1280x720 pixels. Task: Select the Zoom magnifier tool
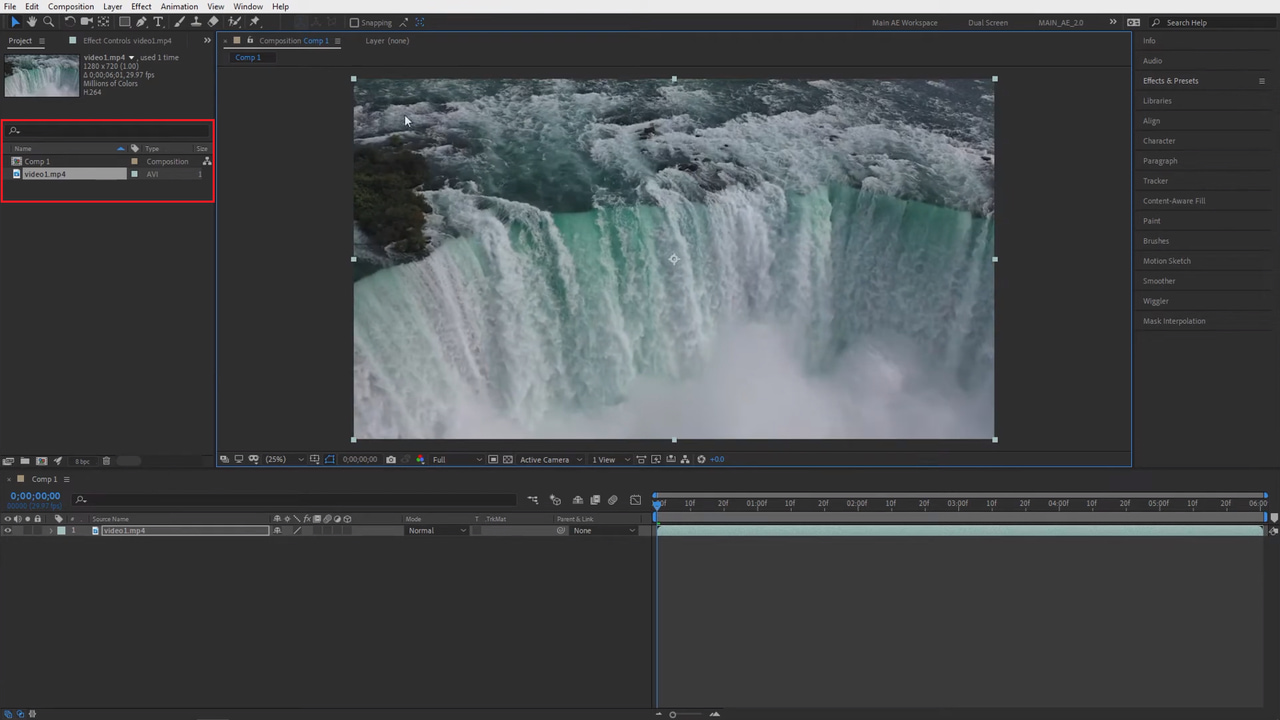[49, 22]
